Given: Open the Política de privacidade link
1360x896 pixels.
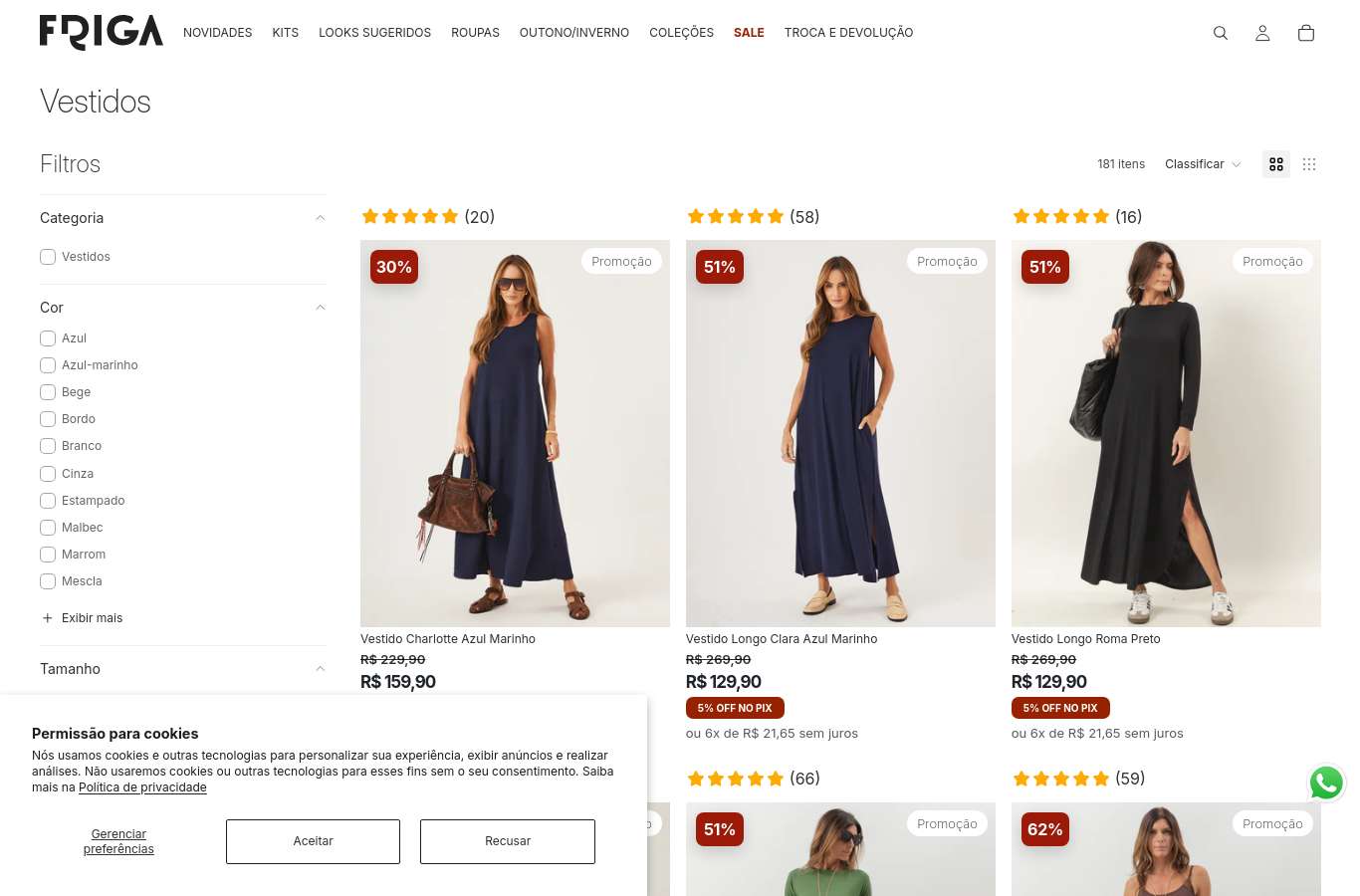Looking at the screenshot, I should coord(142,787).
